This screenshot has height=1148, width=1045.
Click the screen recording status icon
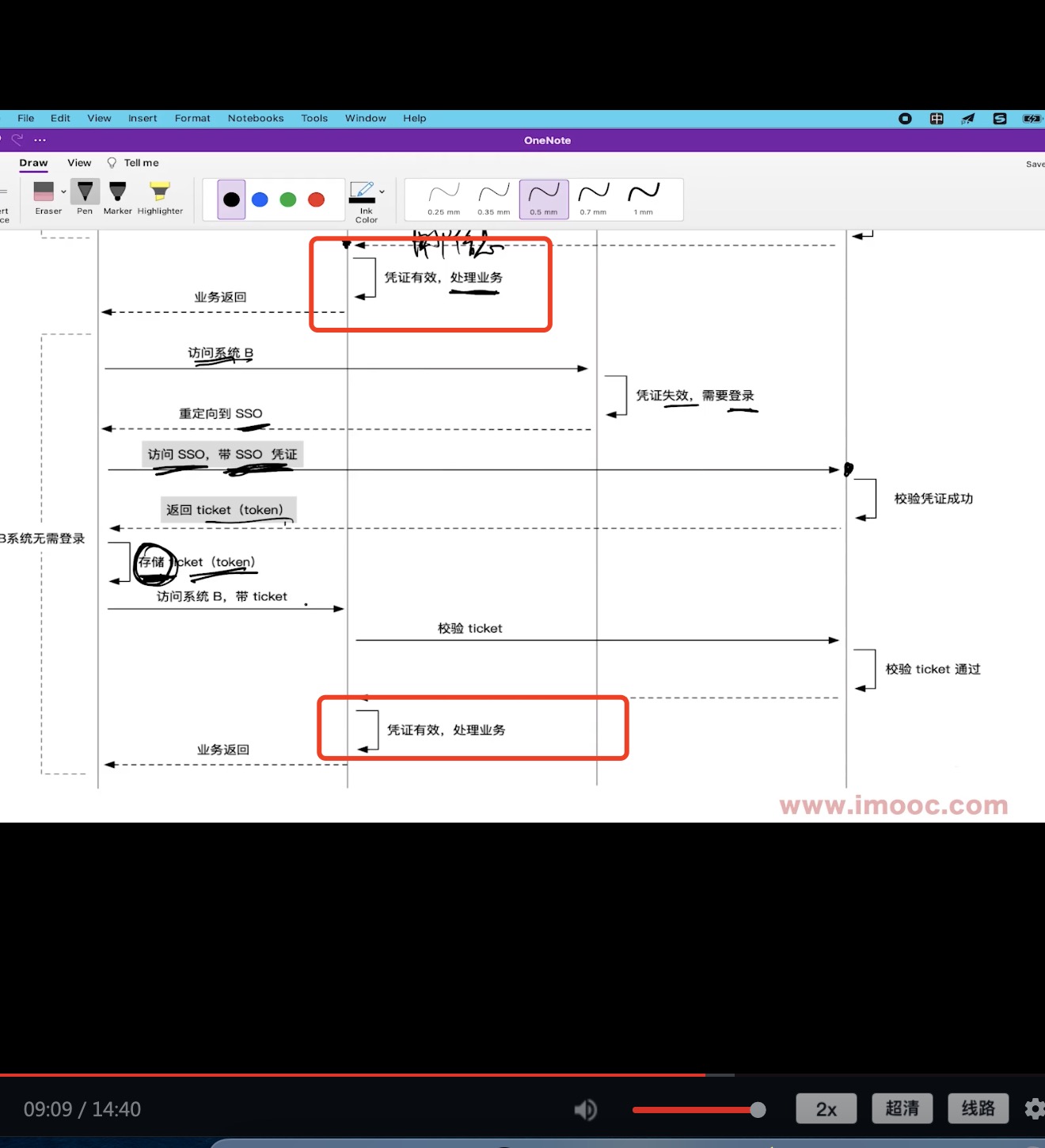pos(906,119)
